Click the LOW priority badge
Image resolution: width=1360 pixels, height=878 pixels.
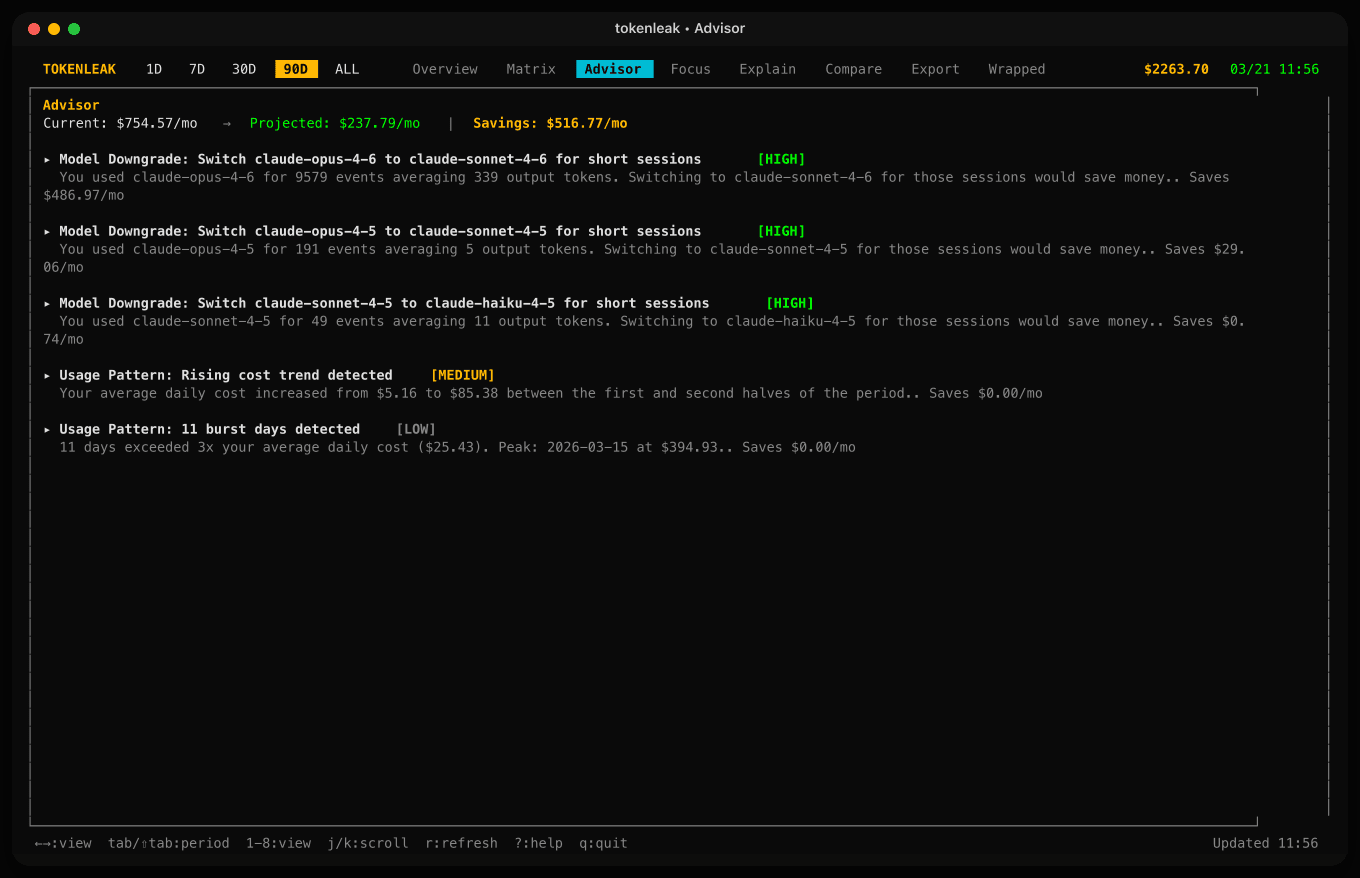[x=417, y=429]
